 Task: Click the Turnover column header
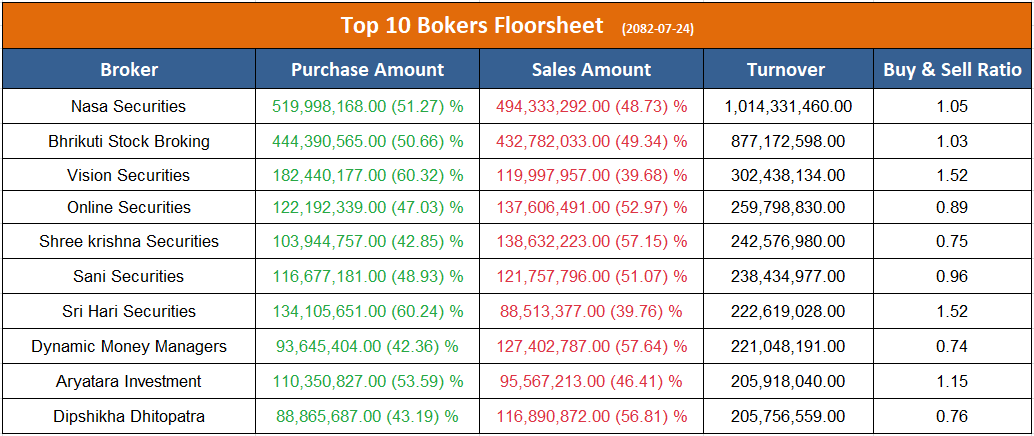(786, 69)
